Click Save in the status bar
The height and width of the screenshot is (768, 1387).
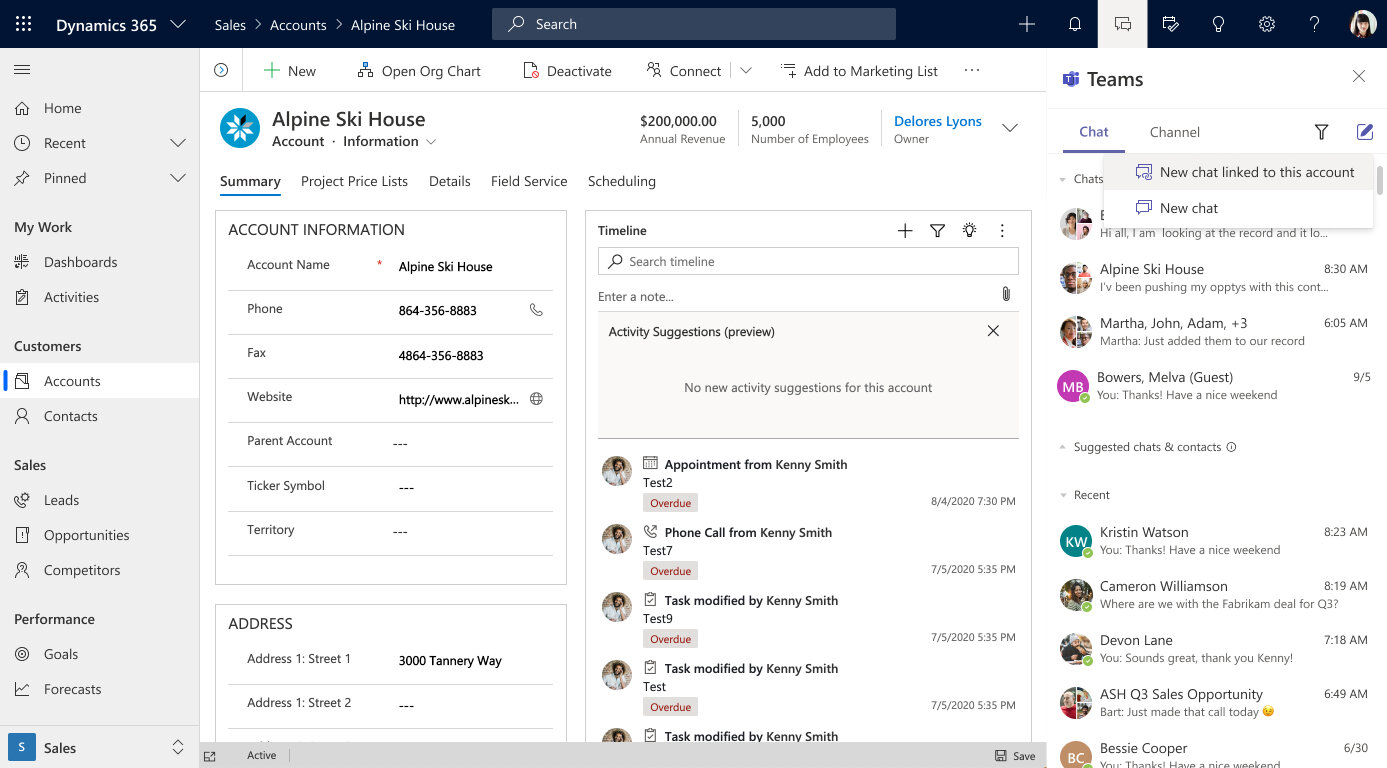tap(1015, 756)
